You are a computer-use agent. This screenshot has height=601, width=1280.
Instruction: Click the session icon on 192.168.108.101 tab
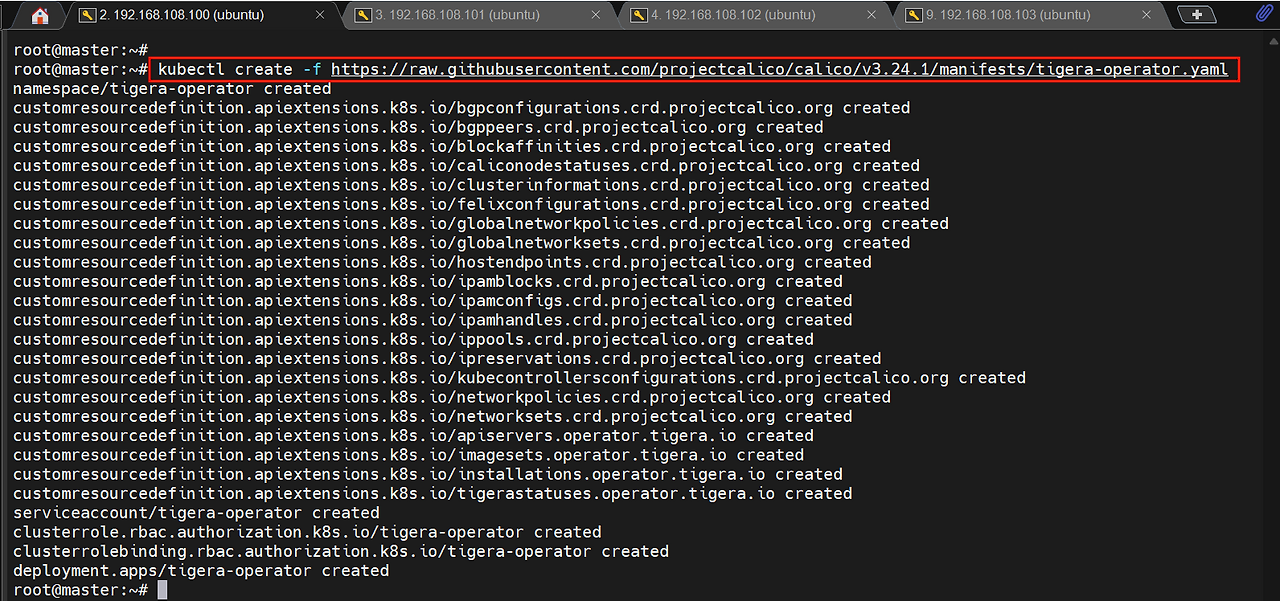[363, 15]
